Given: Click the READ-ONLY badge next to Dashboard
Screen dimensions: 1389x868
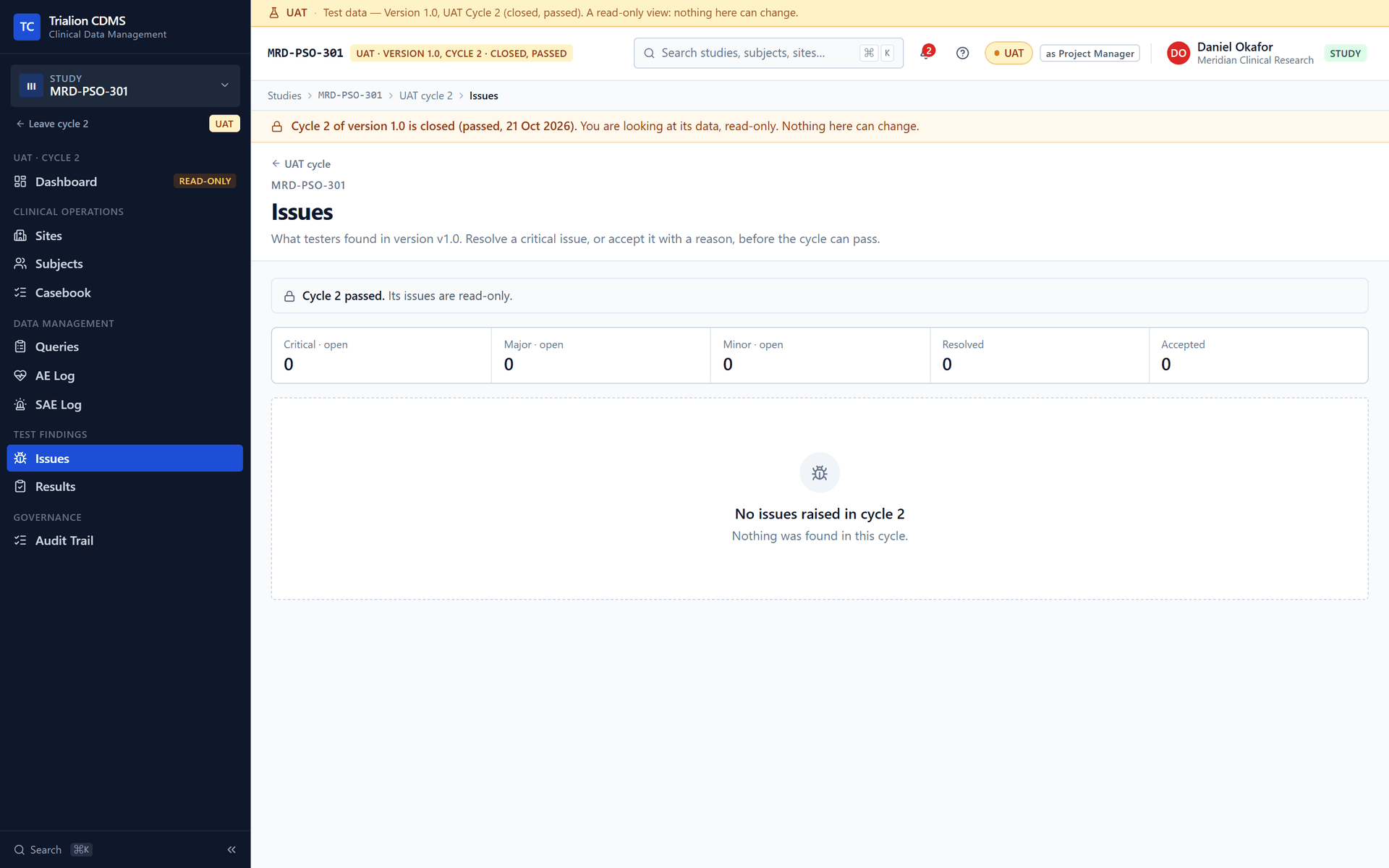Looking at the screenshot, I should coord(205,181).
